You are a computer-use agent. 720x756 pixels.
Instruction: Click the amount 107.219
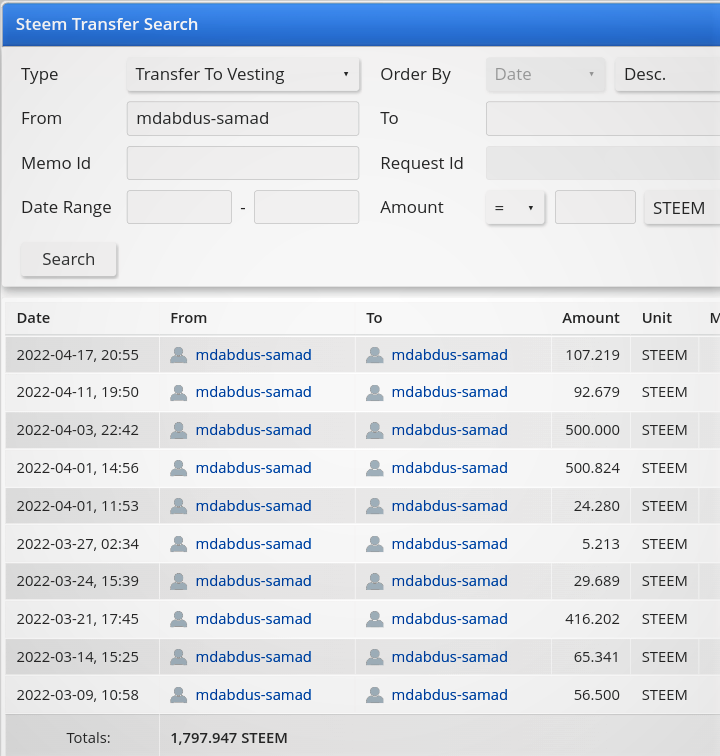pyautogui.click(x=592, y=355)
